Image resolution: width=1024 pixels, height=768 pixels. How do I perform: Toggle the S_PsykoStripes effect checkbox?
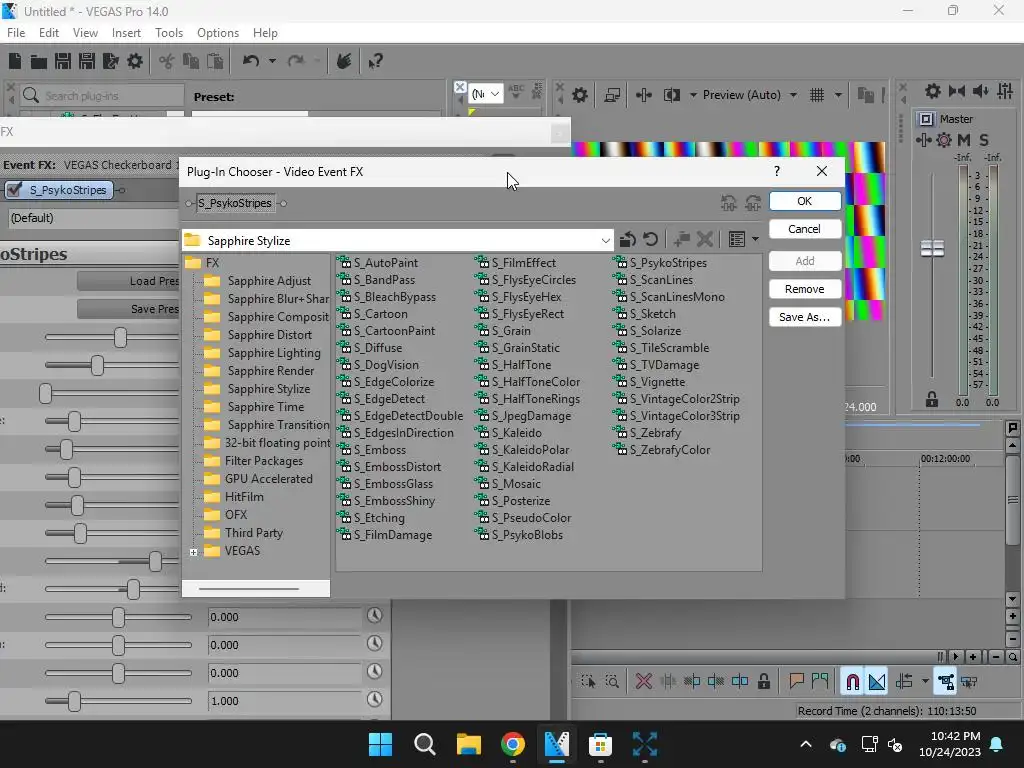coord(14,190)
